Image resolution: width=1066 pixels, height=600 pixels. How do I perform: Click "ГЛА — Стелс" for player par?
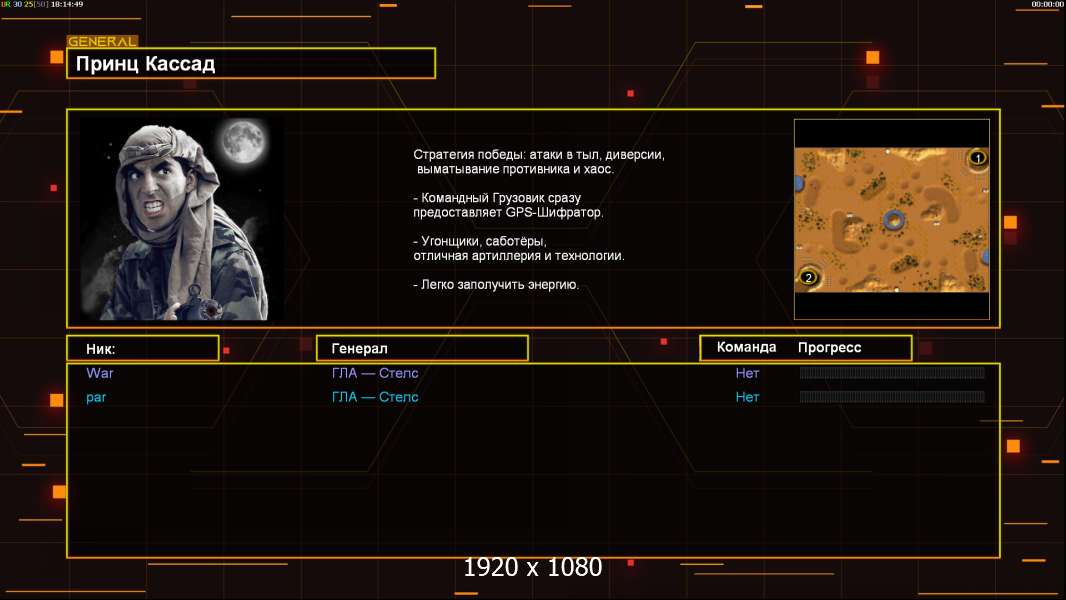point(375,397)
